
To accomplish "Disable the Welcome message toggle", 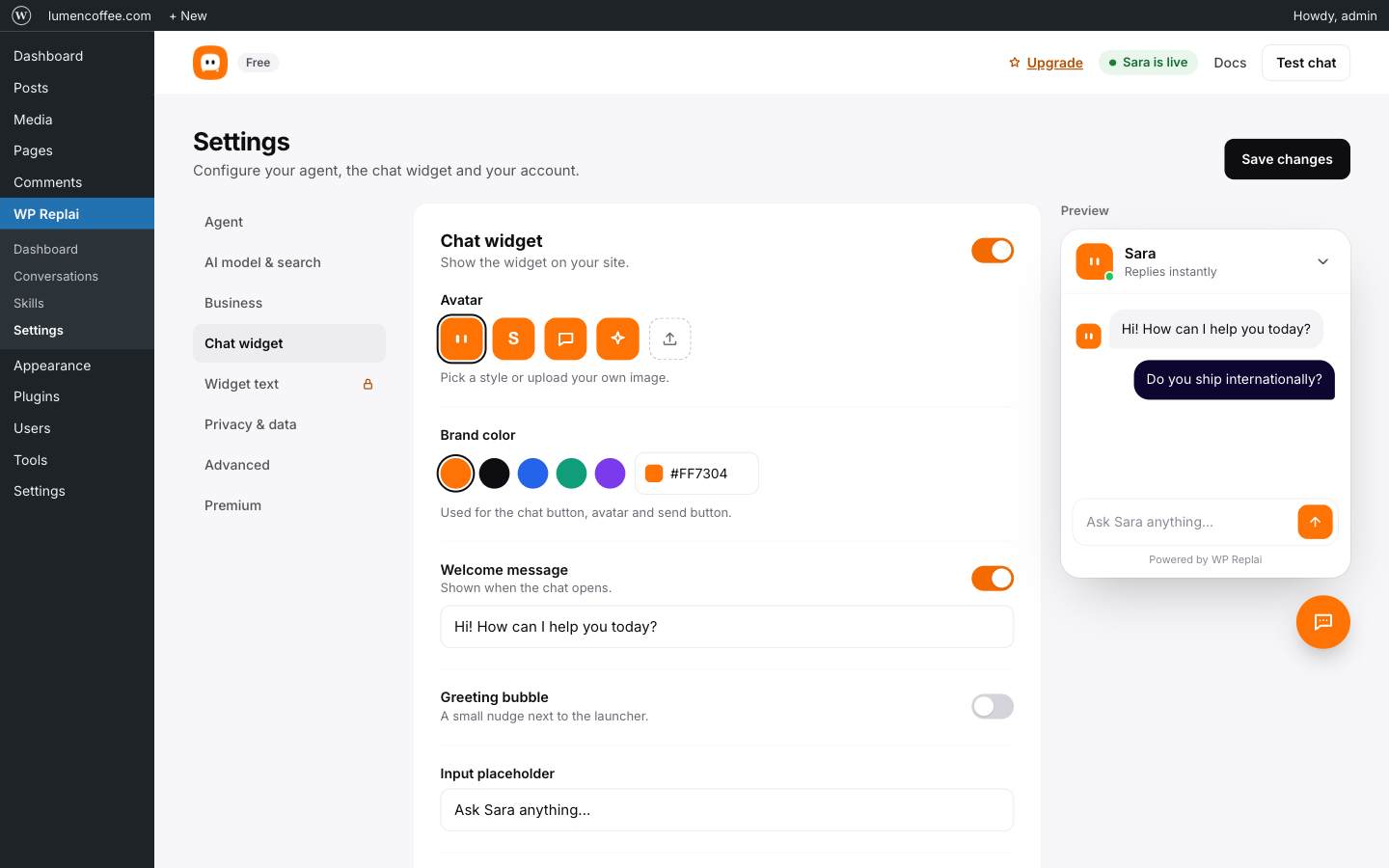I will pyautogui.click(x=992, y=579).
